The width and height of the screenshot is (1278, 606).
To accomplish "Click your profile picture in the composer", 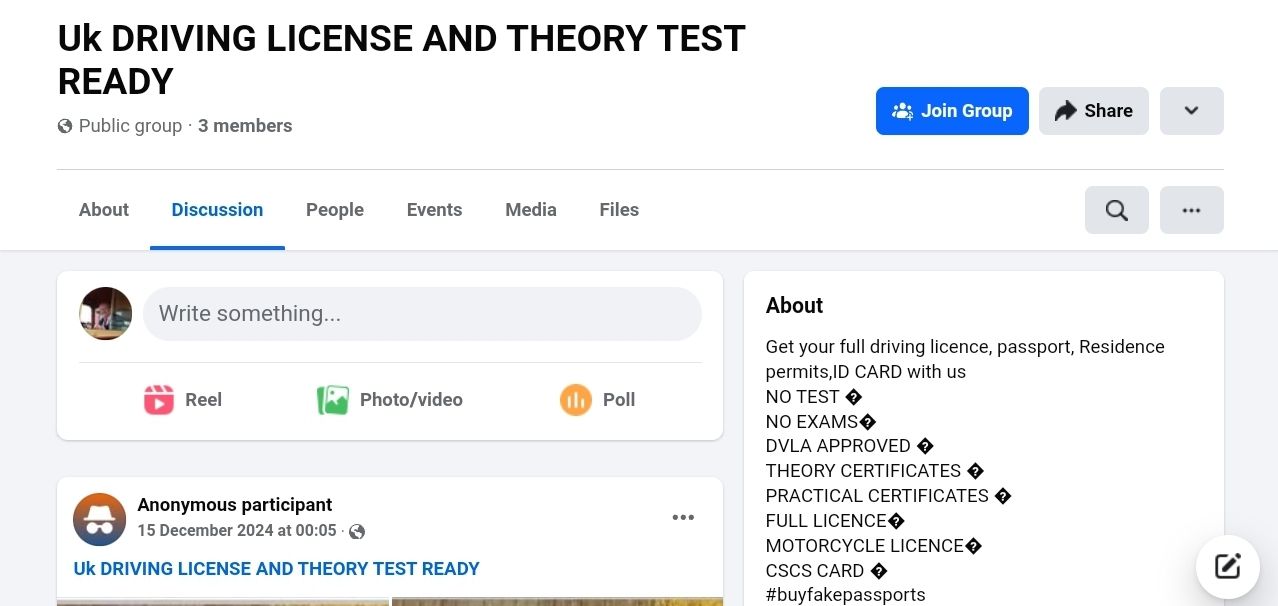I will tap(106, 314).
